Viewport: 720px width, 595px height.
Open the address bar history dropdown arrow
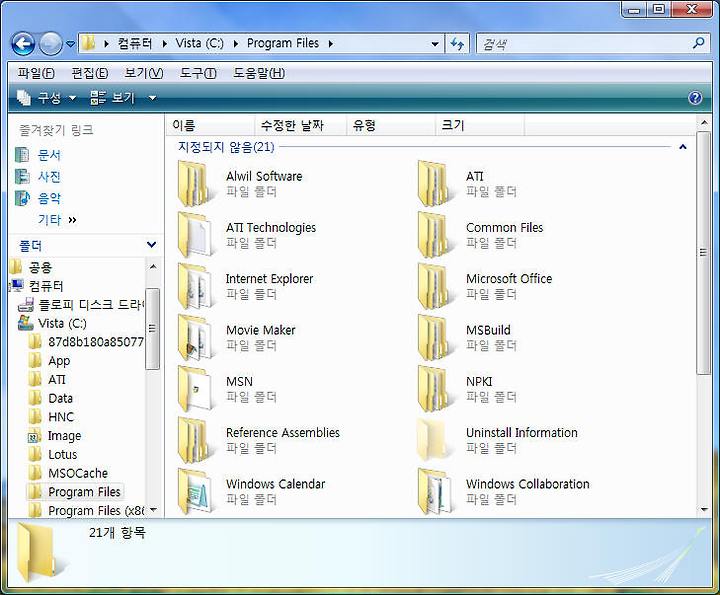click(x=435, y=44)
